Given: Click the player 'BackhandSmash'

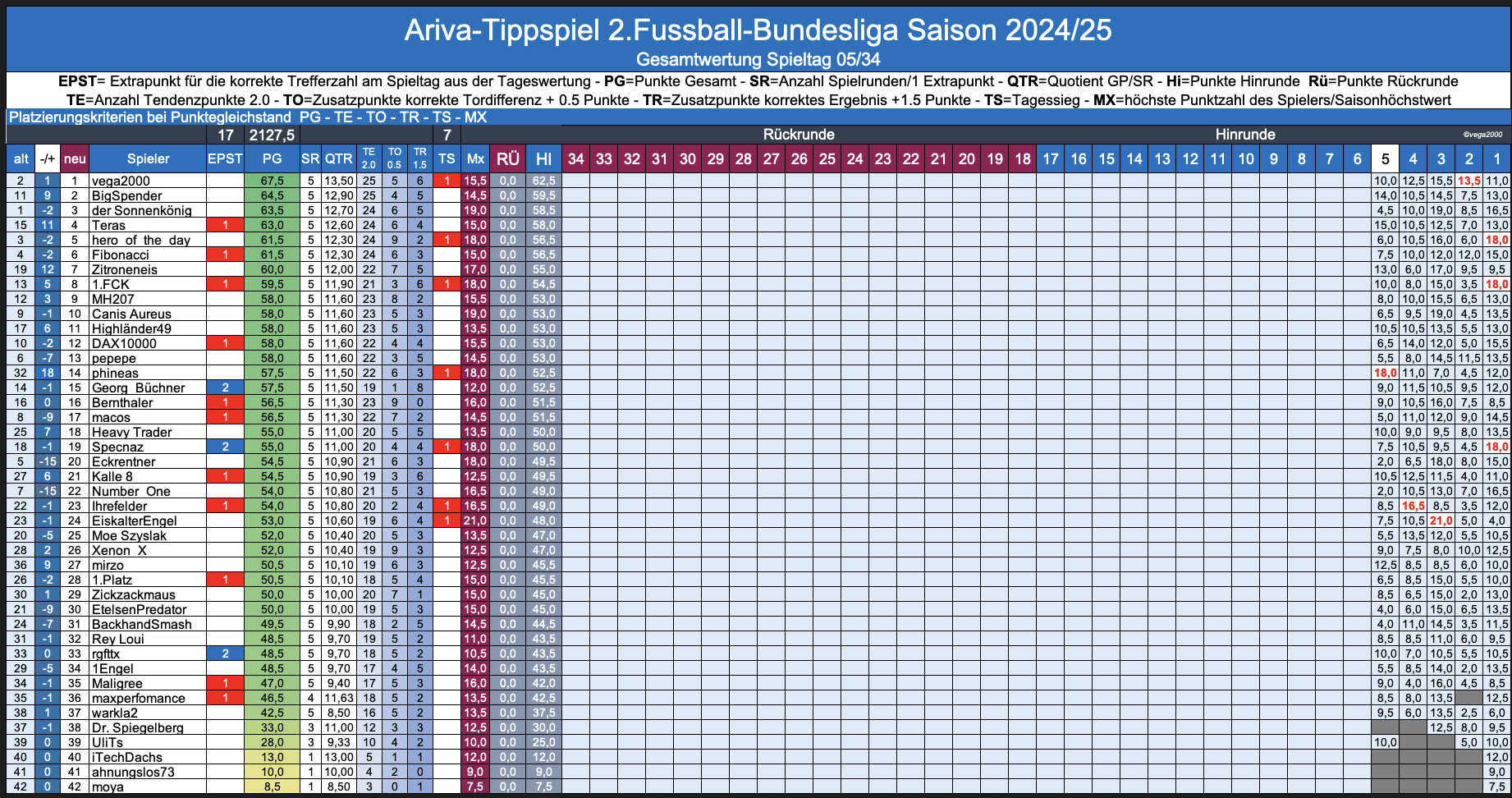Looking at the screenshot, I should 142,624.
